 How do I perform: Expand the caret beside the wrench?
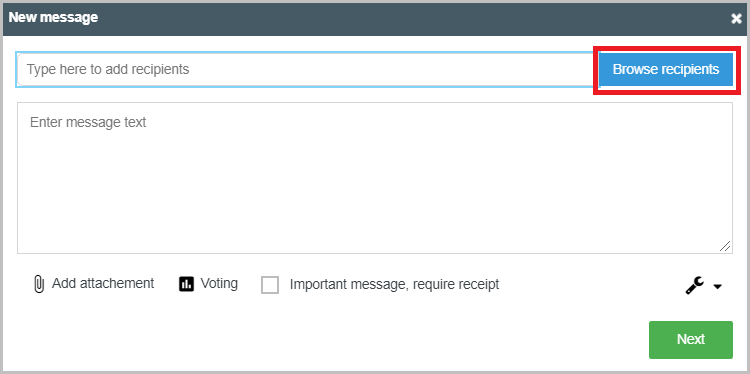[717, 286]
